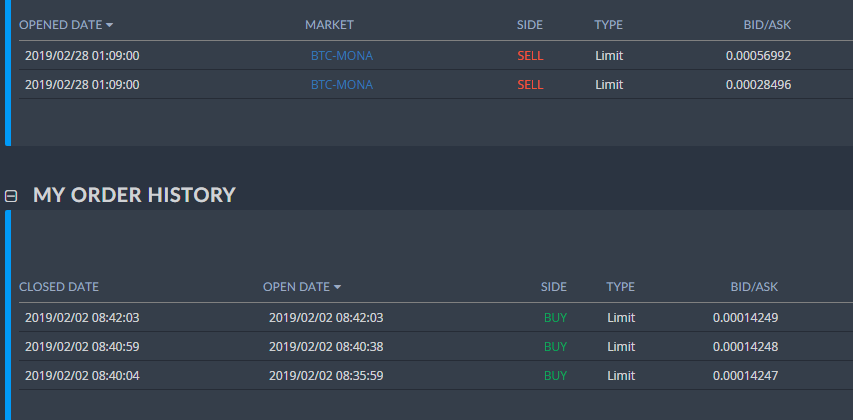This screenshot has width=853, height=420.
Task: Sort open orders by Market column
Action: click(x=329, y=24)
